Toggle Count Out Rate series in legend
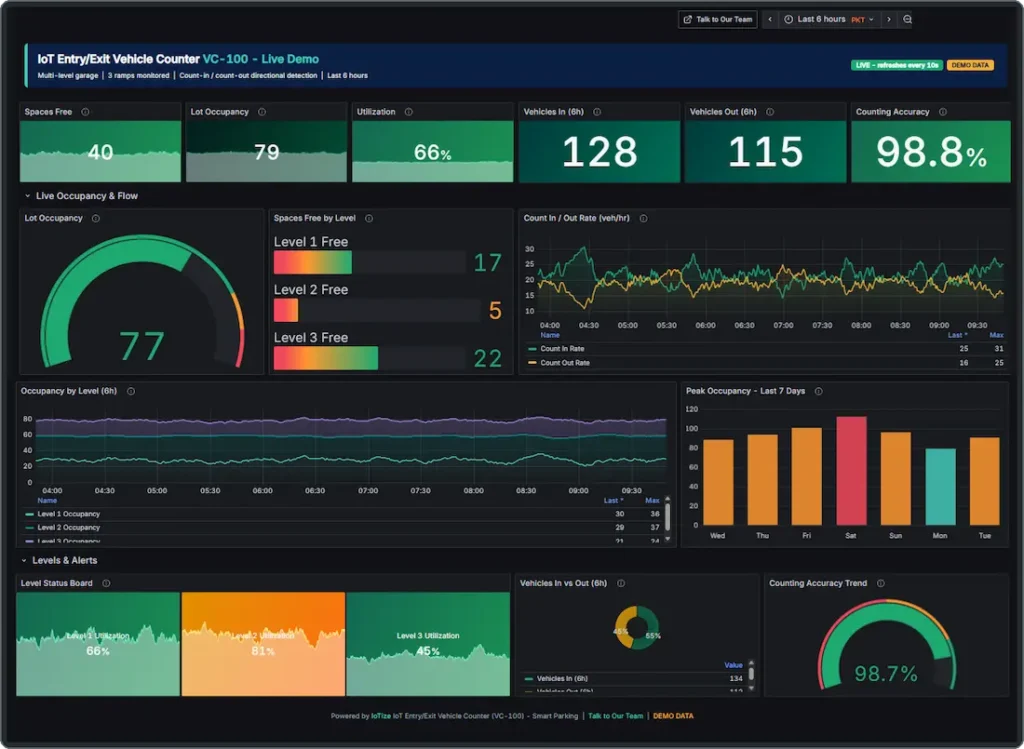This screenshot has height=749, width=1024. [x=565, y=362]
